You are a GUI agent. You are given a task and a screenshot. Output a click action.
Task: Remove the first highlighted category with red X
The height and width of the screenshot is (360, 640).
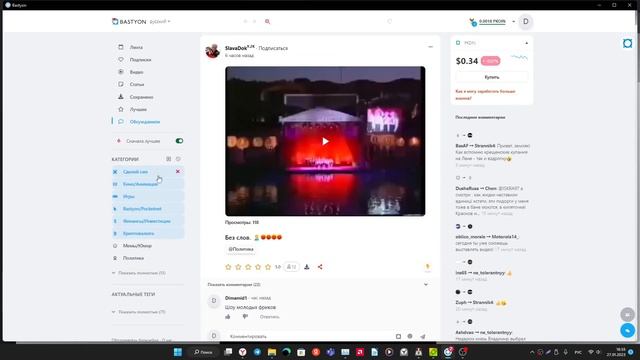pyautogui.click(x=178, y=171)
